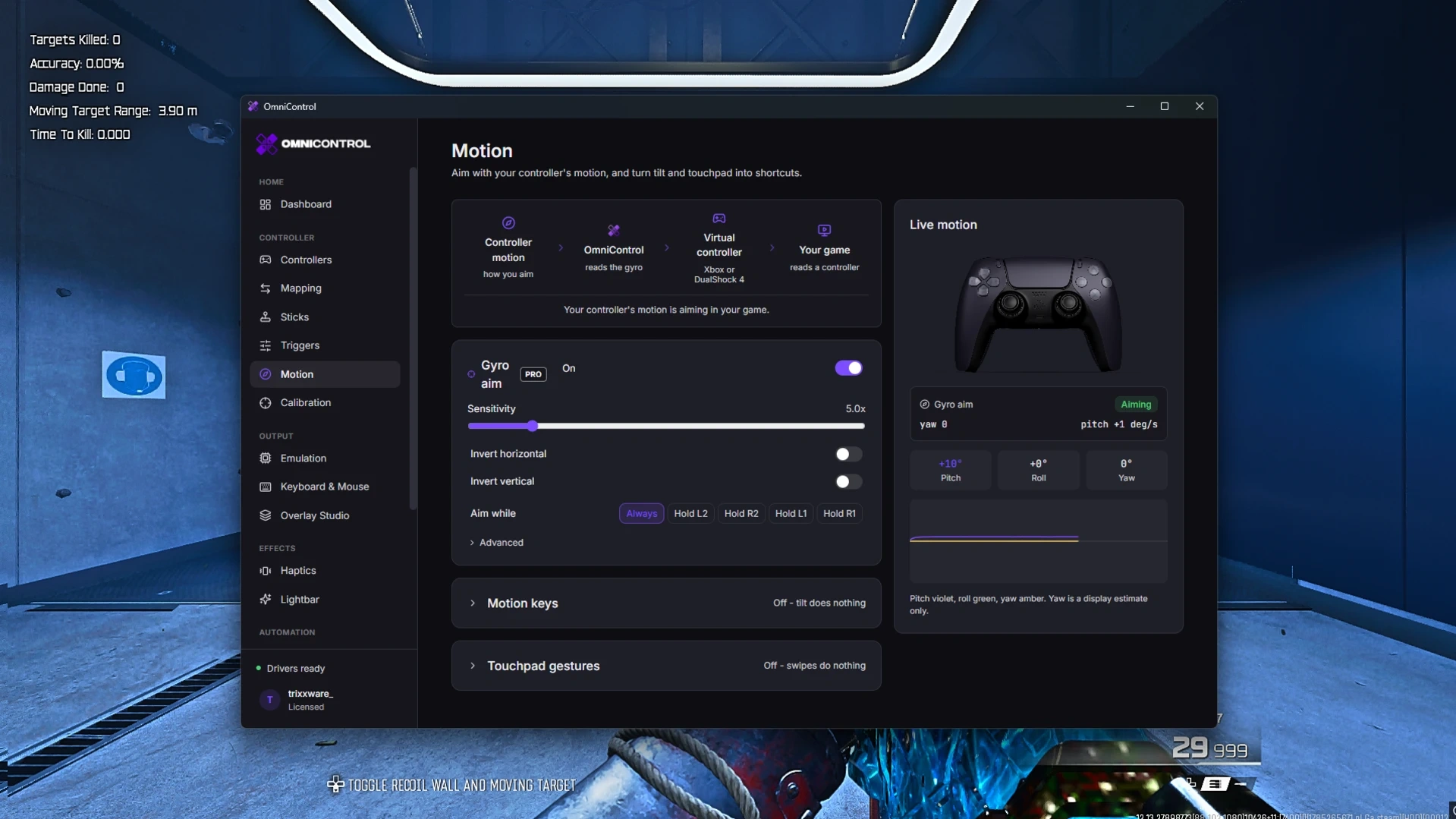This screenshot has width=1456, height=819.
Task: Click the green Aiming status badge
Action: (1136, 405)
